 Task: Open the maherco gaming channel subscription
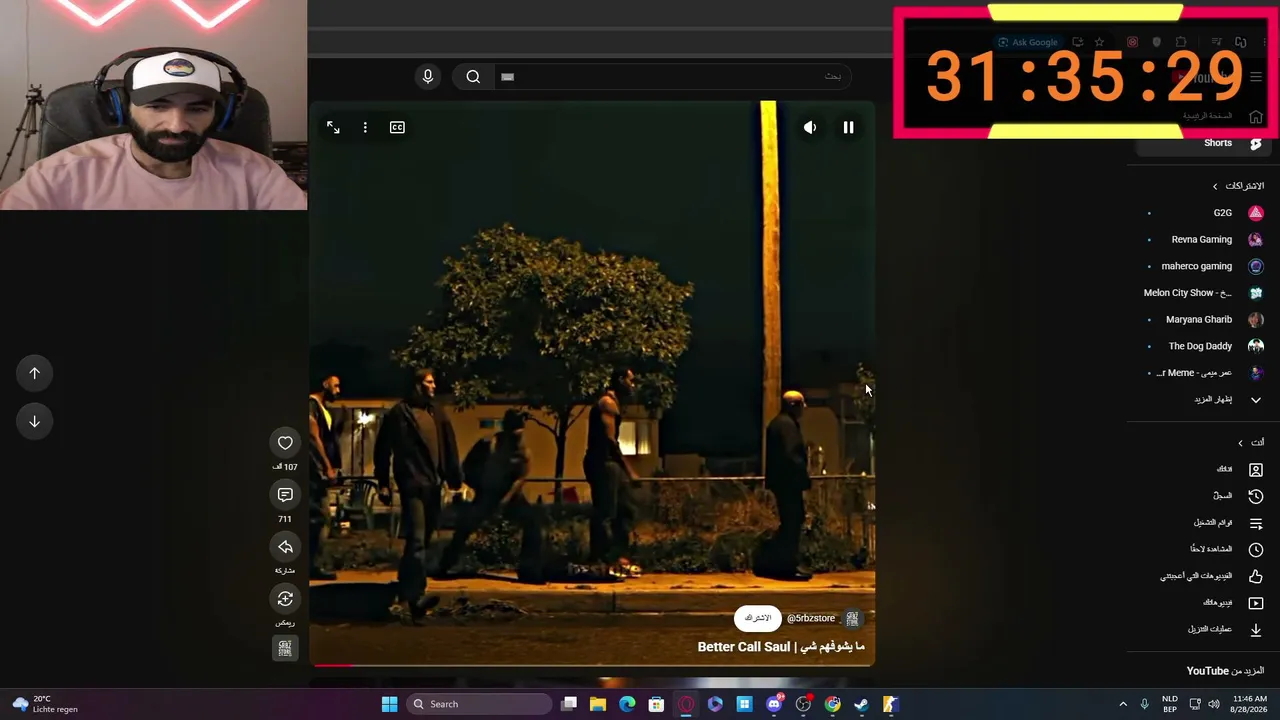[x=1206, y=266]
